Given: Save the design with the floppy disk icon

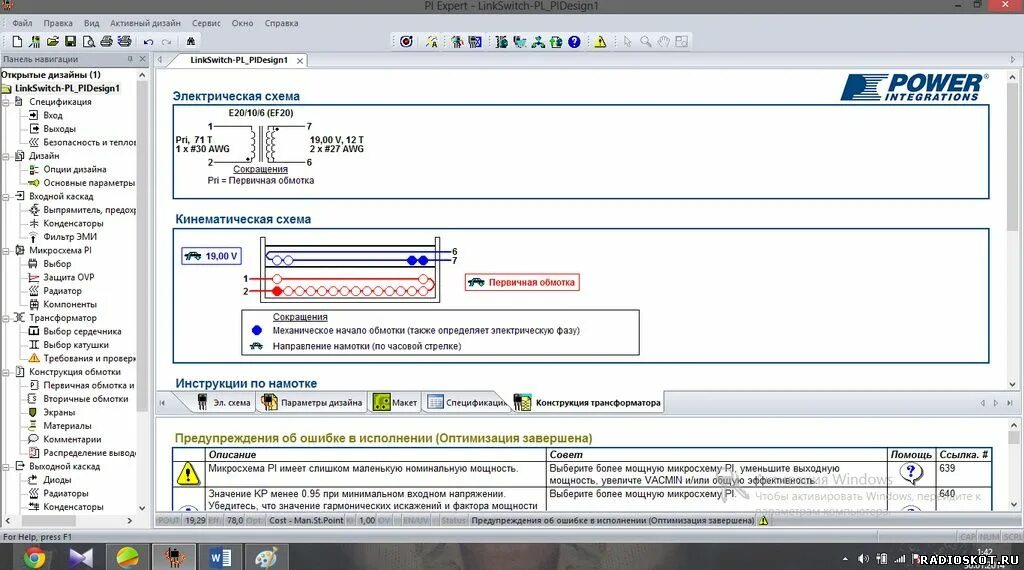Looking at the screenshot, I should 71,42.
